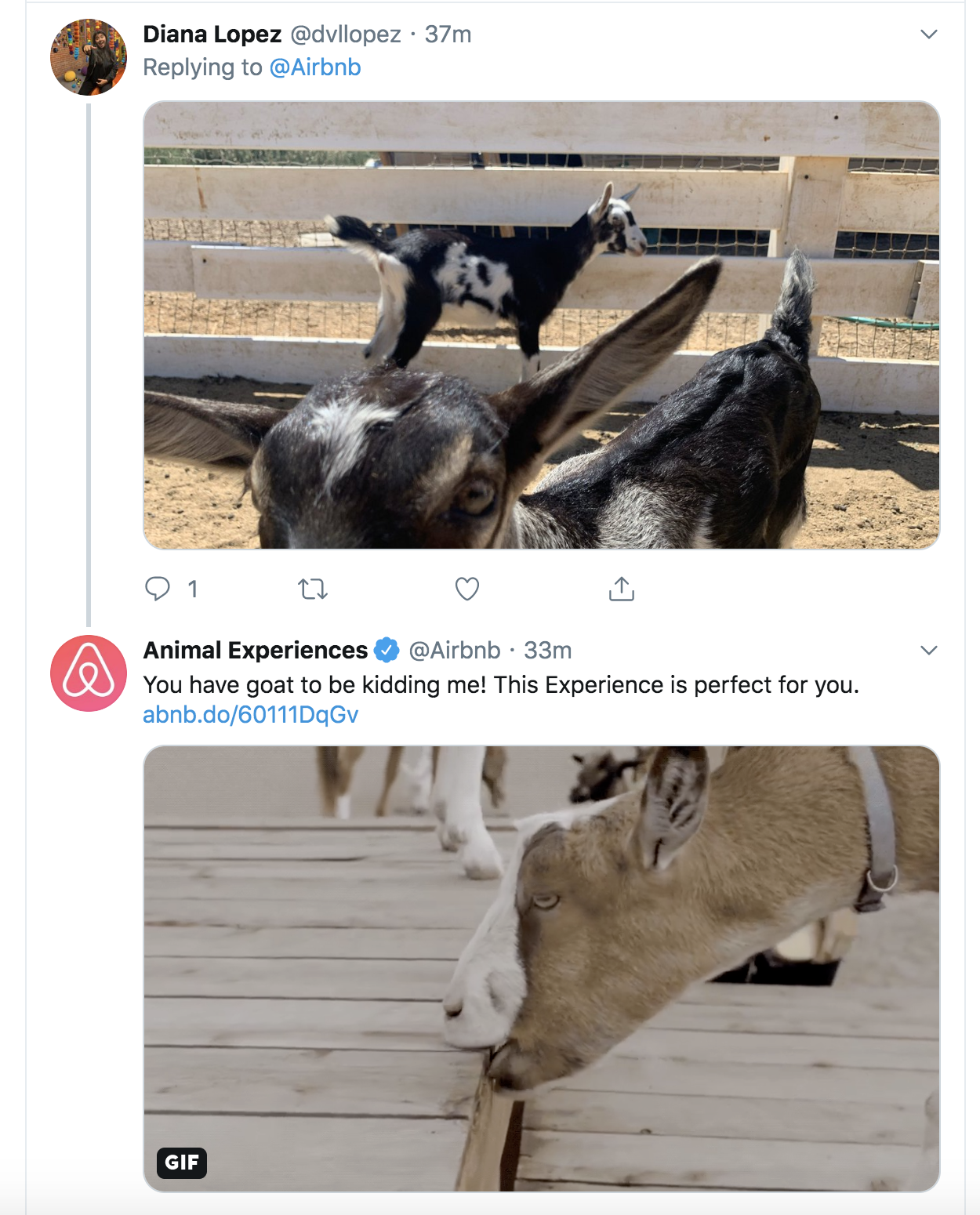Click the @Airbnb handle beside Animal Experiences
Screen dimensions: 980x1215
click(x=455, y=651)
